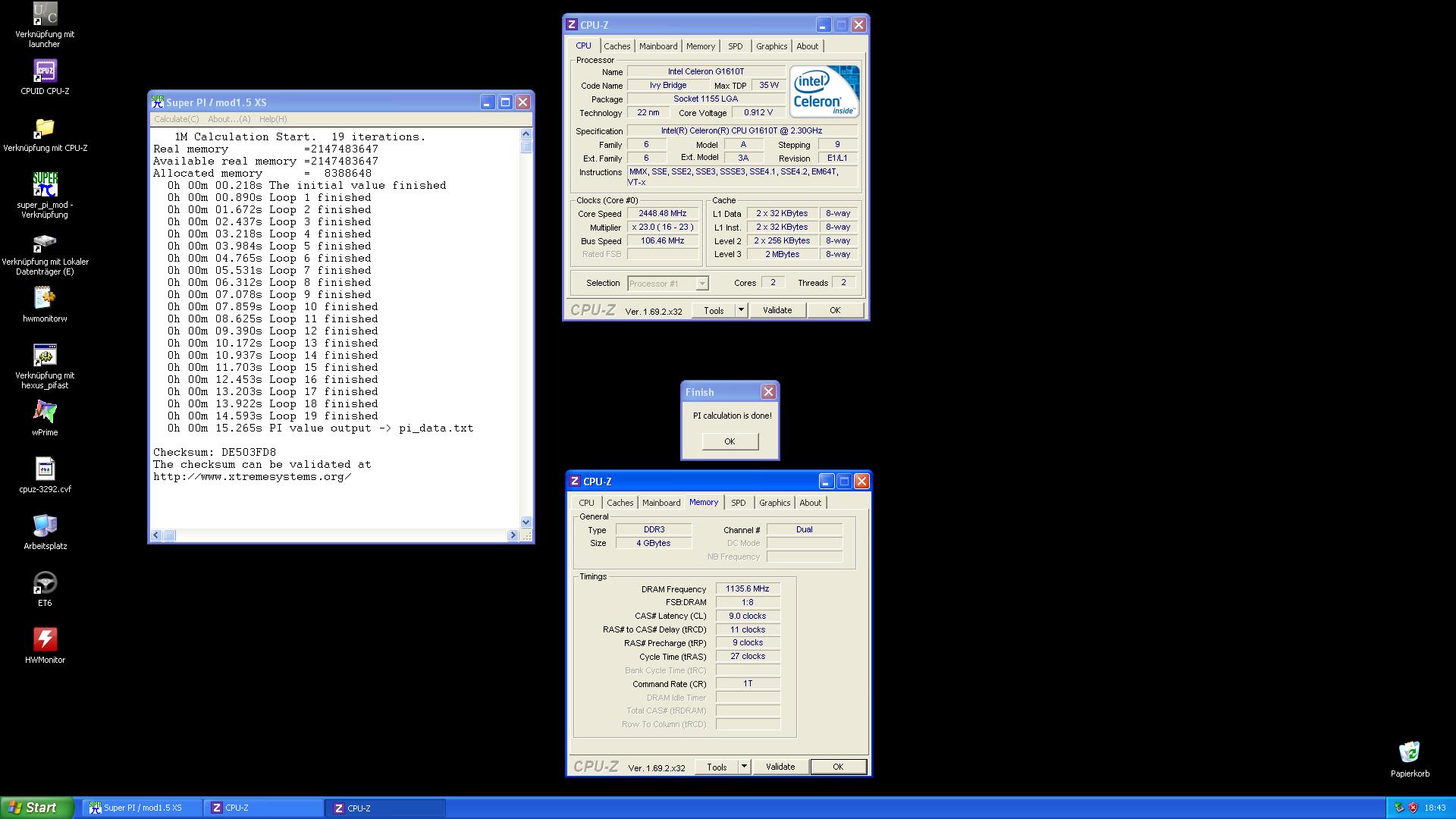Select the hexus_pifast shortcut icon
The width and height of the screenshot is (1456, 819).
click(45, 356)
